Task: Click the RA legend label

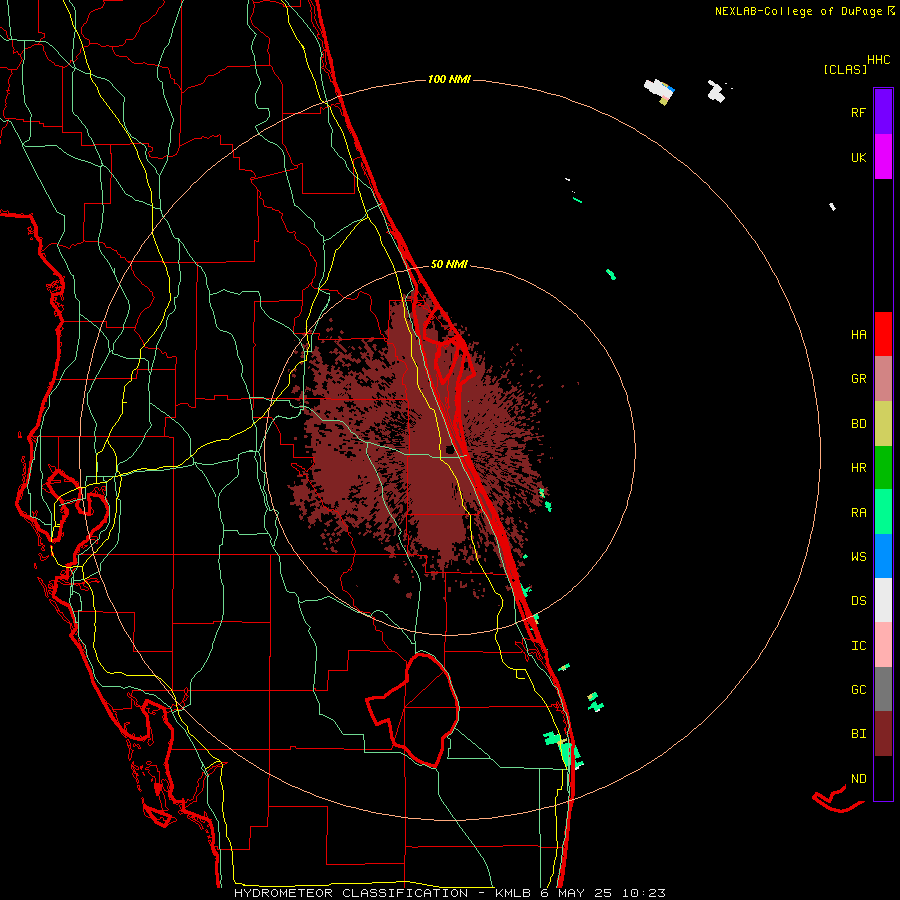Action: click(858, 512)
